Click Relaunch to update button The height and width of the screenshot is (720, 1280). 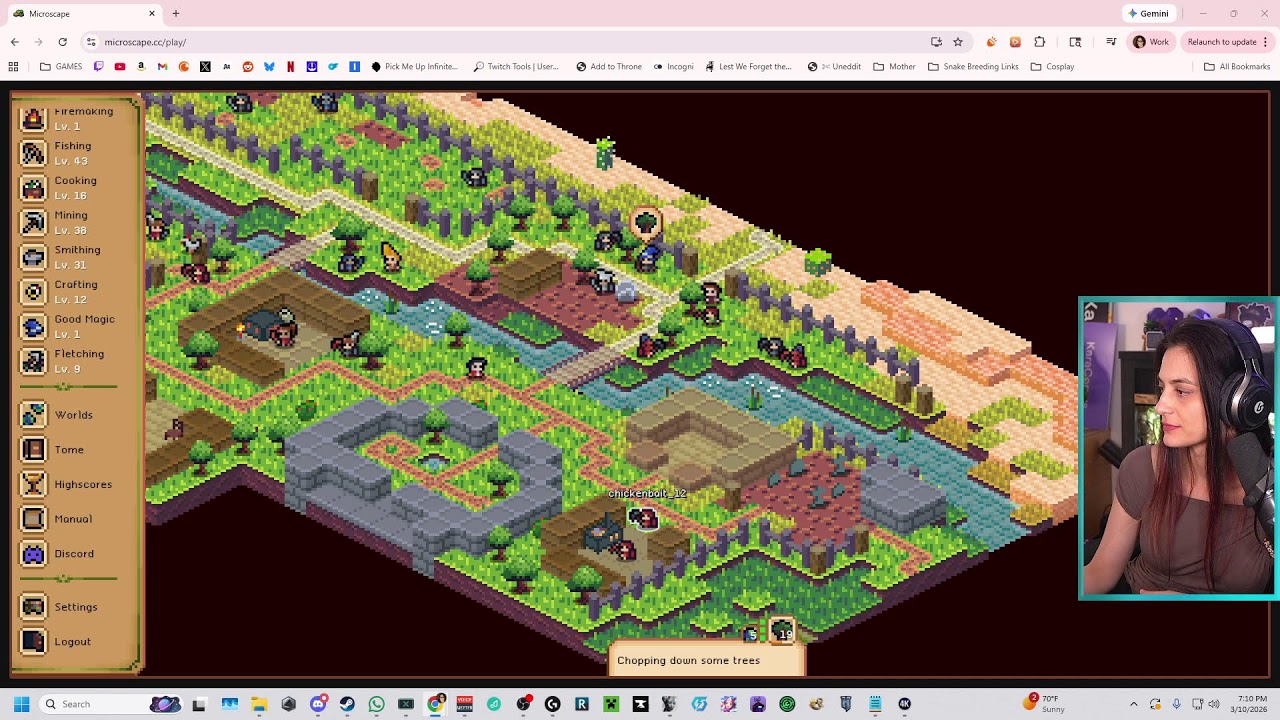[x=1227, y=42]
